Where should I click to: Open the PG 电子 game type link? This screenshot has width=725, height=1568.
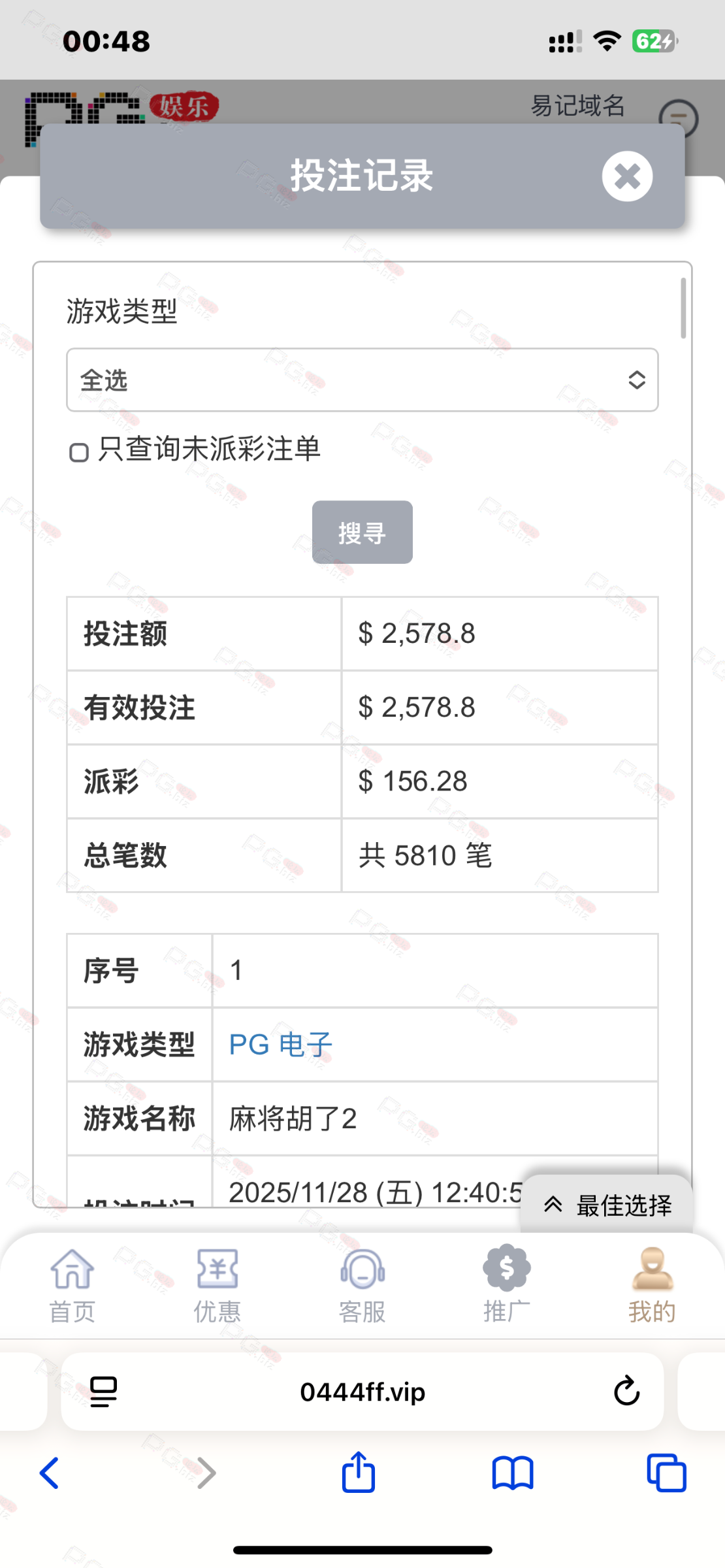[280, 1044]
